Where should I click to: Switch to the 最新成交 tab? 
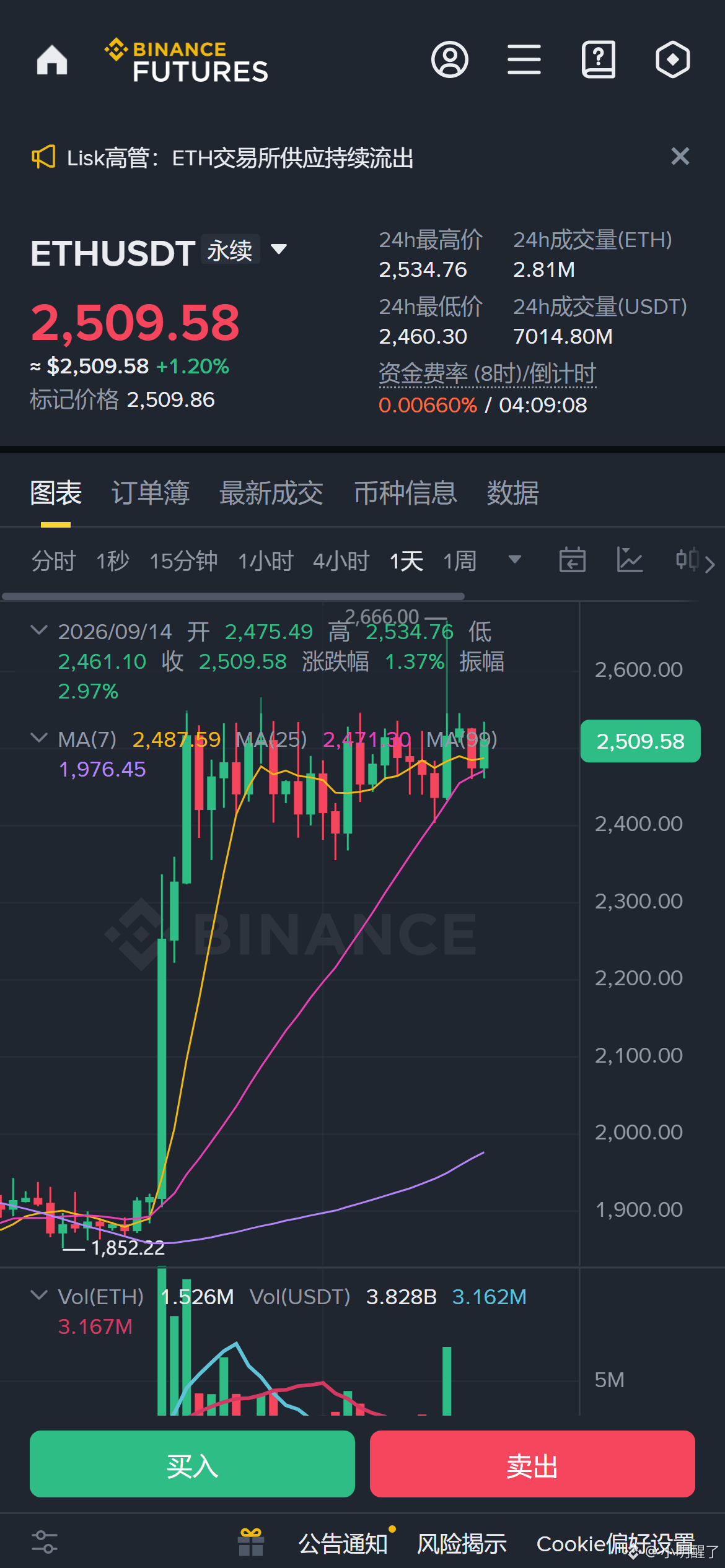(x=271, y=493)
